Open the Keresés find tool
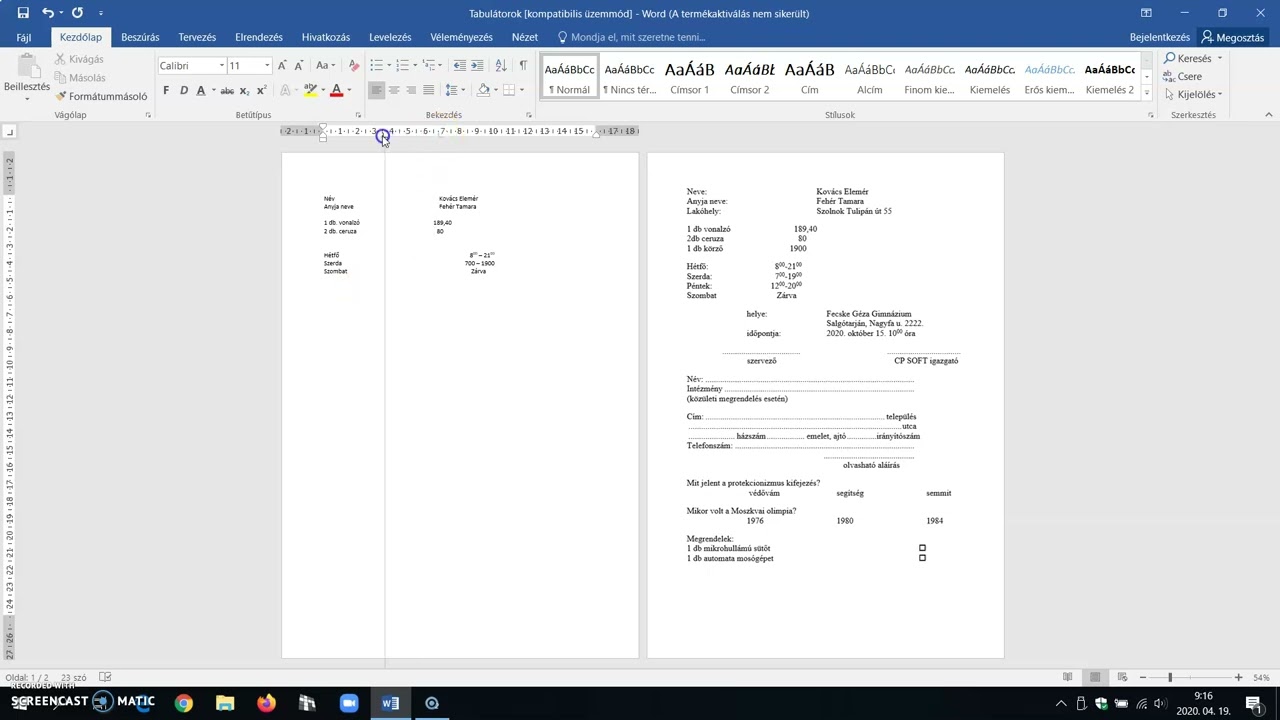Screen dimensions: 1280x720 pyautogui.click(x=1187, y=58)
